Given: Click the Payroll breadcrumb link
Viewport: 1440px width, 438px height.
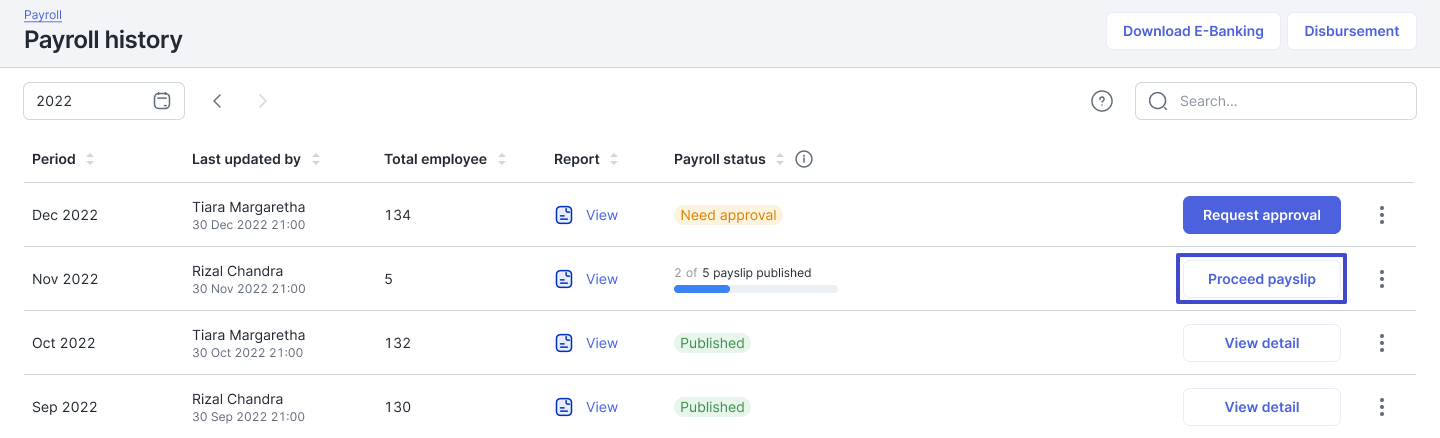Looking at the screenshot, I should (42, 15).
